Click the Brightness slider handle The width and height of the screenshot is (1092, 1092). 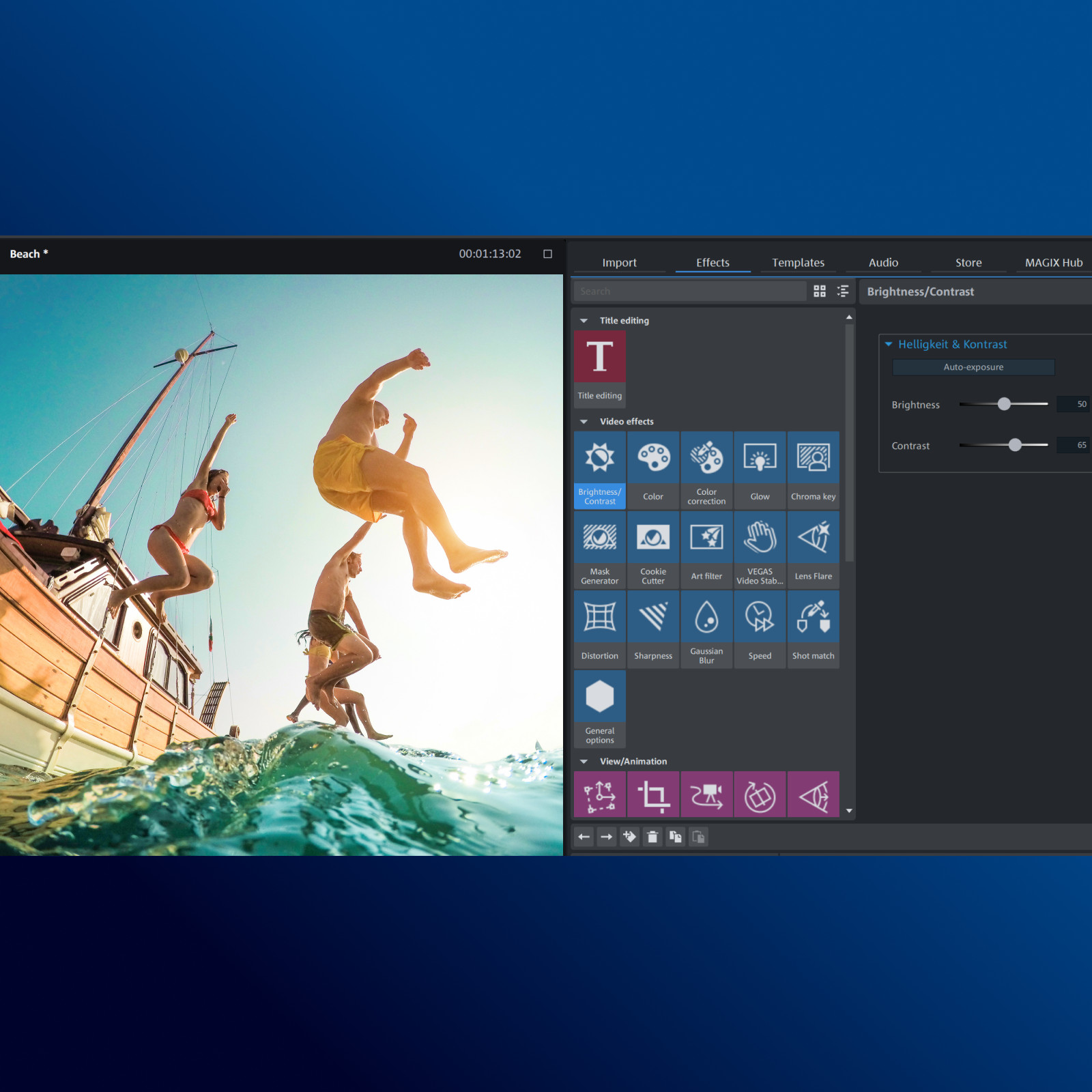click(1004, 404)
